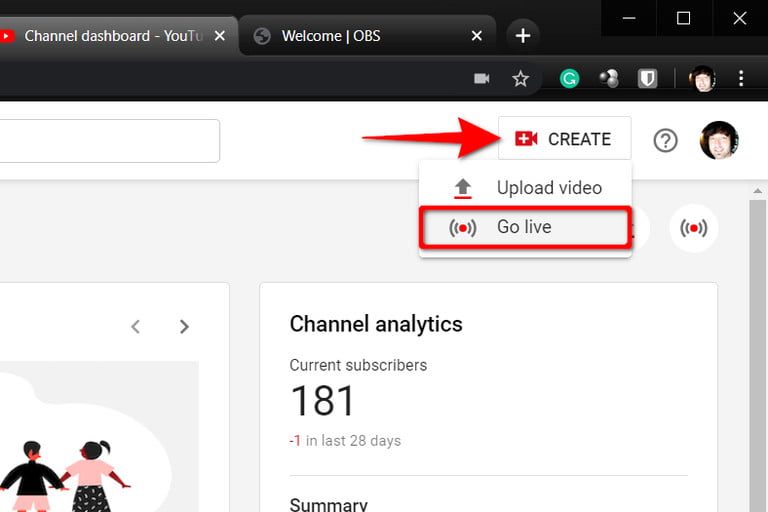Open the Grammarly extension icon
Image resolution: width=768 pixels, height=512 pixels.
point(570,78)
